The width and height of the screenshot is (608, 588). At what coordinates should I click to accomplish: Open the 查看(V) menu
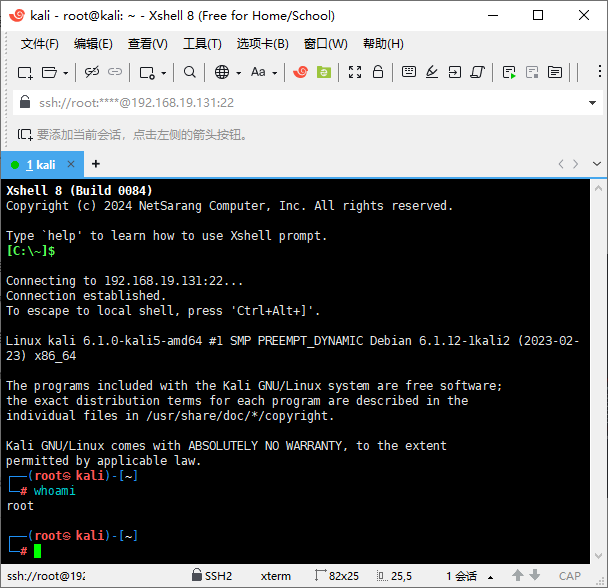click(x=148, y=44)
